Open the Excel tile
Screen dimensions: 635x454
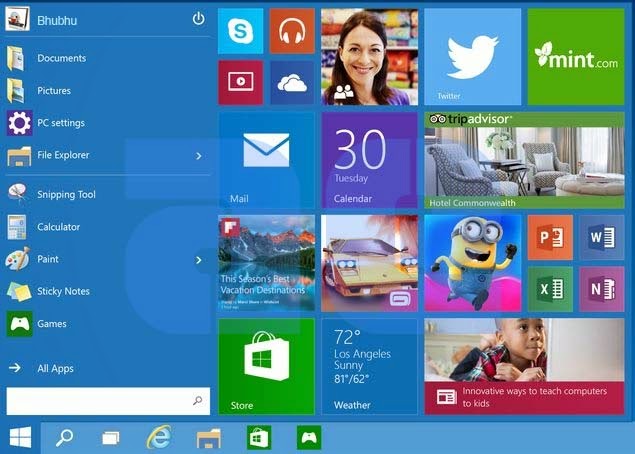[550, 289]
